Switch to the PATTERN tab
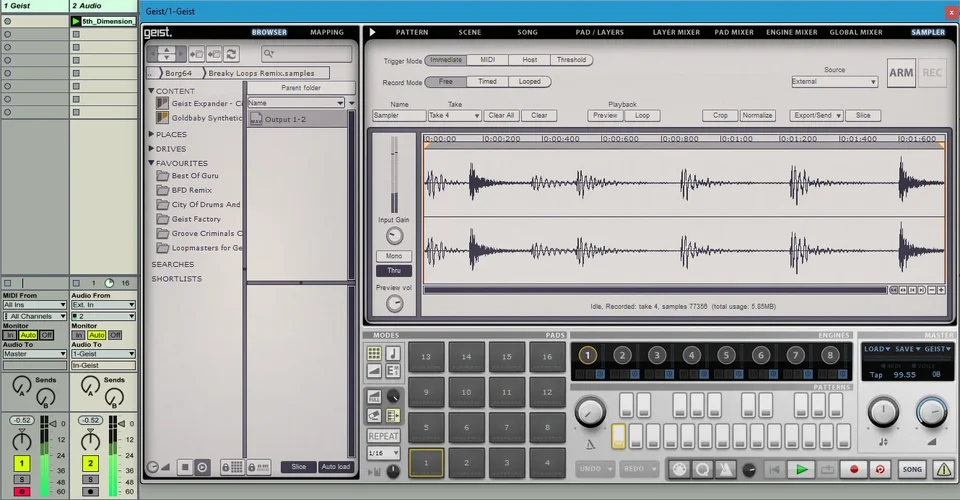This screenshot has height=500, width=960. pos(412,32)
